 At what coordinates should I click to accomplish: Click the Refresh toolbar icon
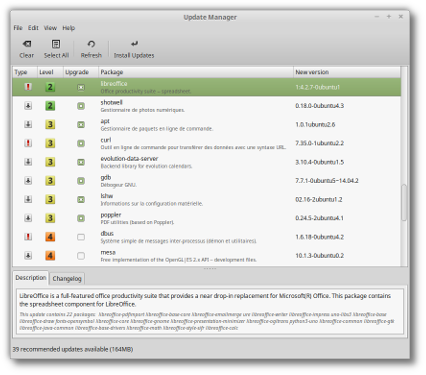click(x=91, y=44)
